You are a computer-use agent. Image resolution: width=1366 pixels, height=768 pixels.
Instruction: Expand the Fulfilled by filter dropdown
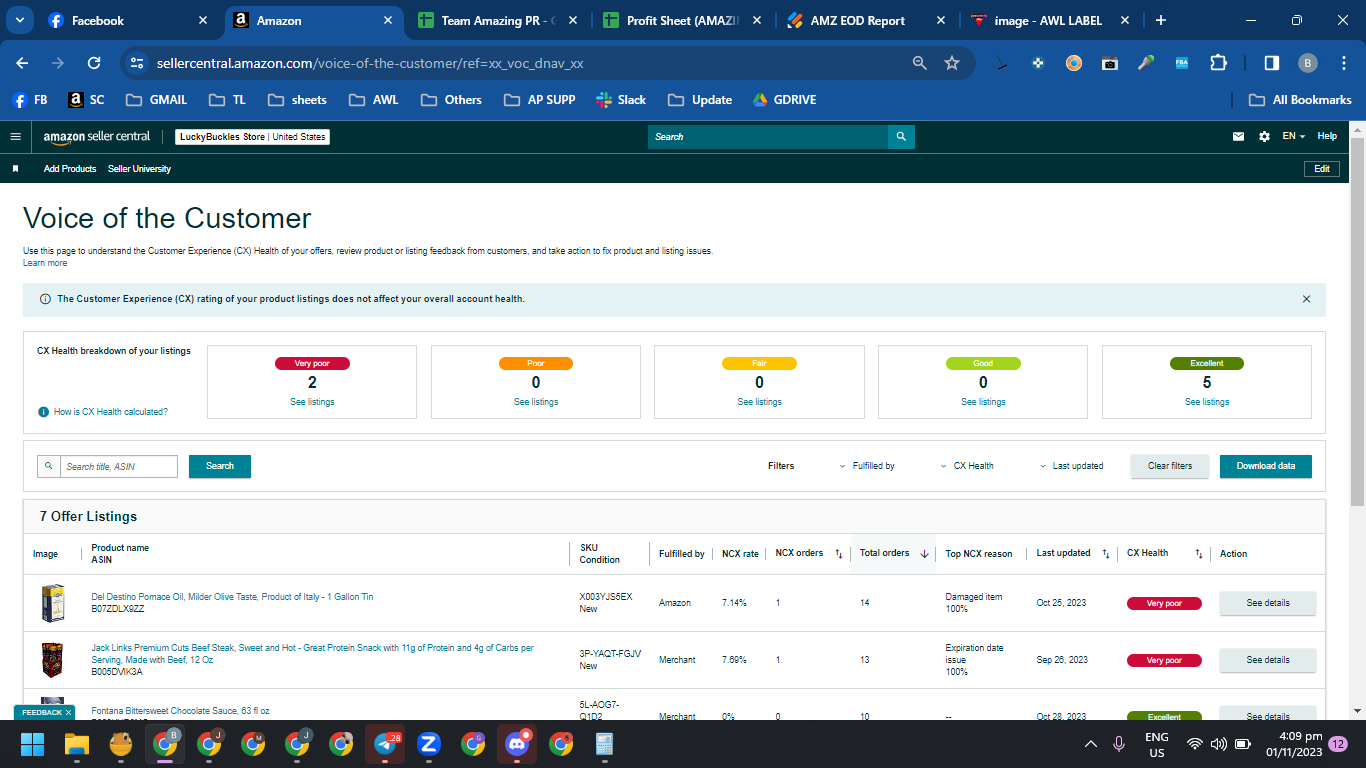coord(867,466)
